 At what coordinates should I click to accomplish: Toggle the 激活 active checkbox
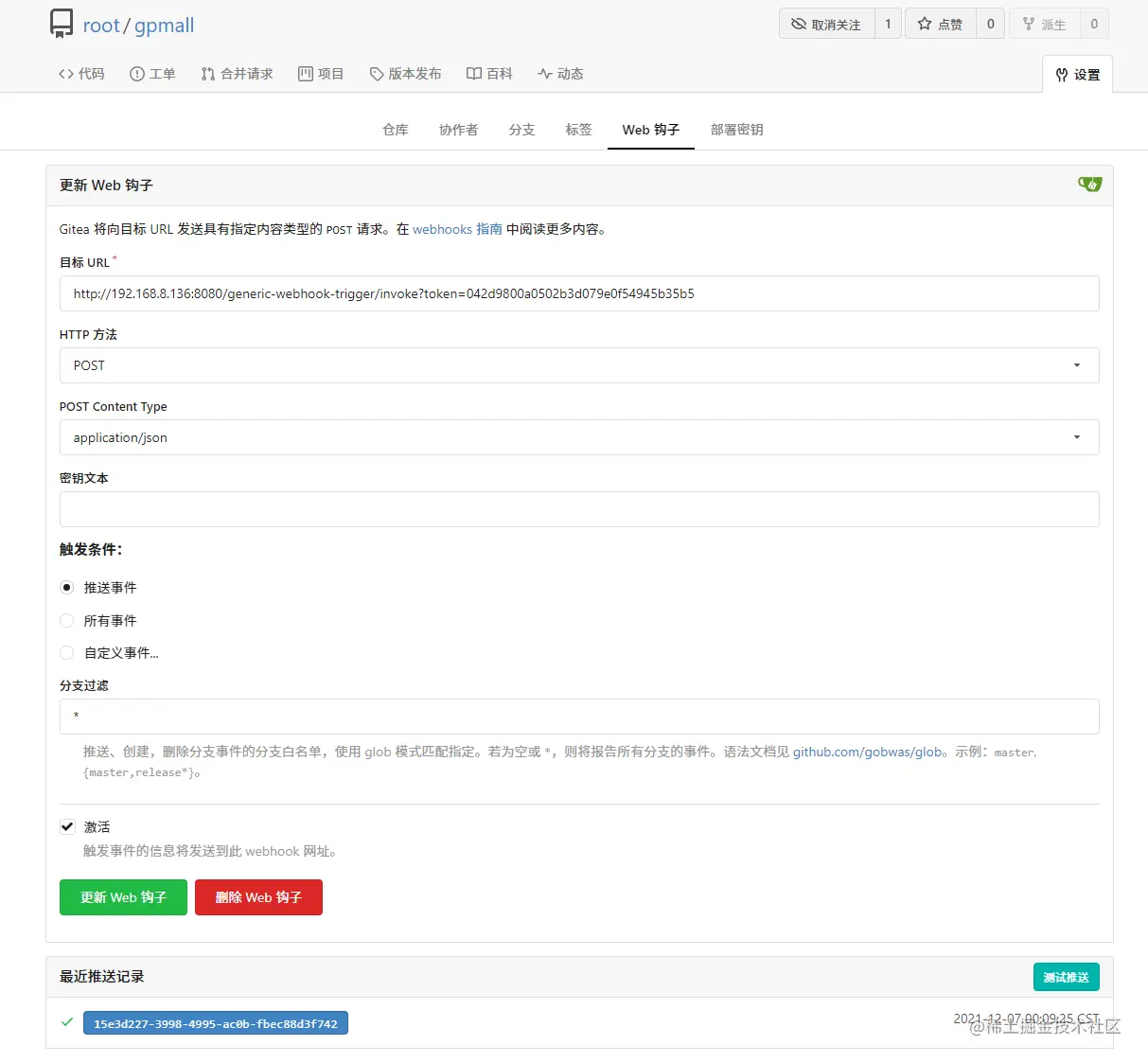[67, 826]
